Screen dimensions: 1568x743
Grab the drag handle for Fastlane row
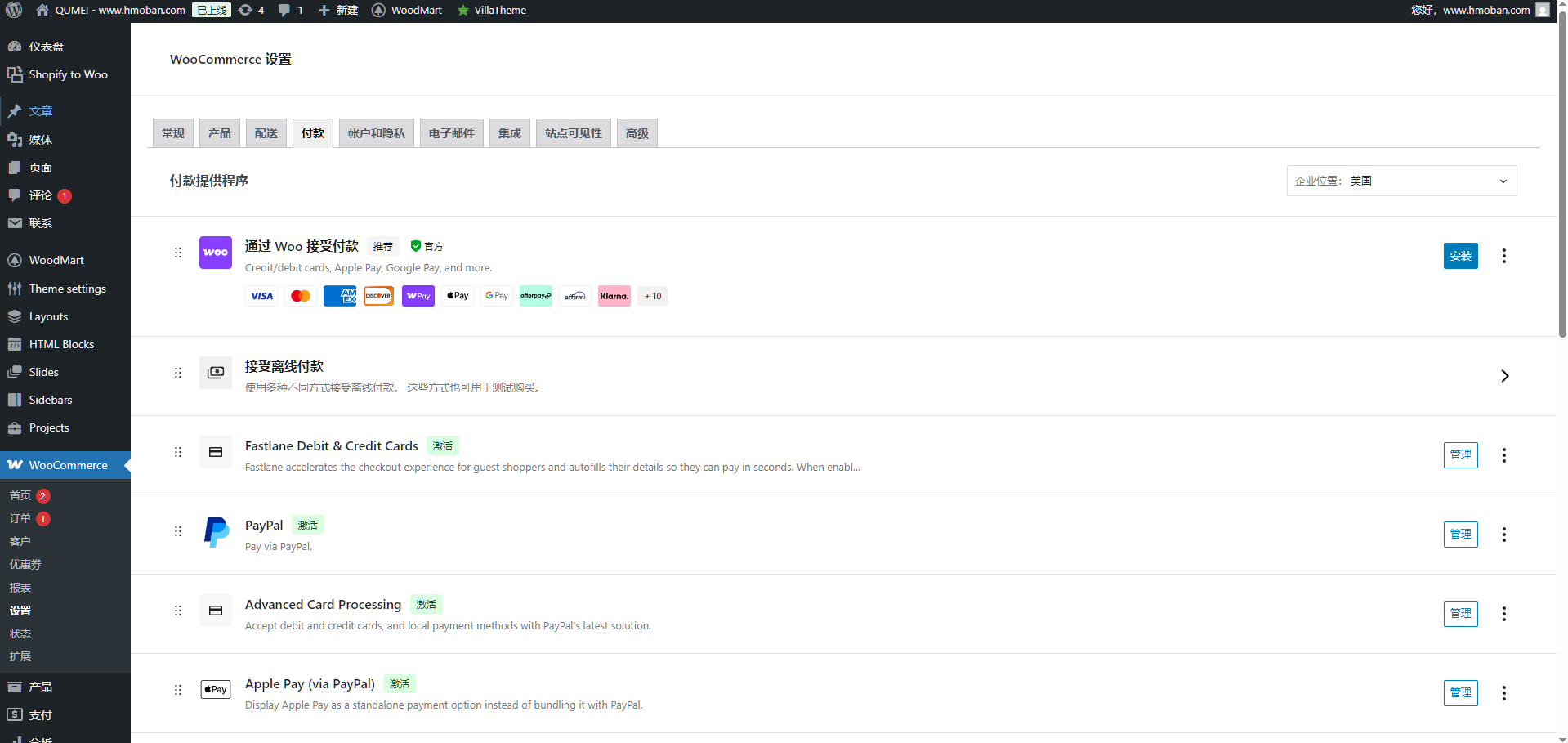click(178, 452)
